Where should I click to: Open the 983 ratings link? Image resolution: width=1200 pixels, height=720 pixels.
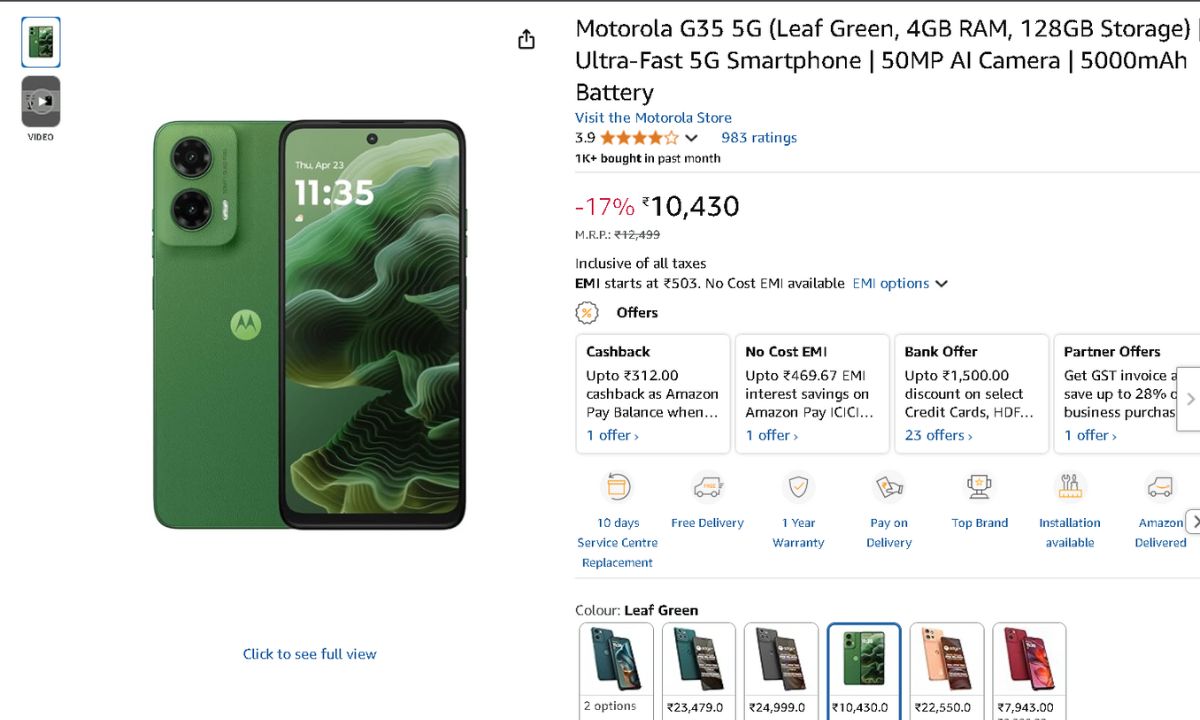[759, 138]
